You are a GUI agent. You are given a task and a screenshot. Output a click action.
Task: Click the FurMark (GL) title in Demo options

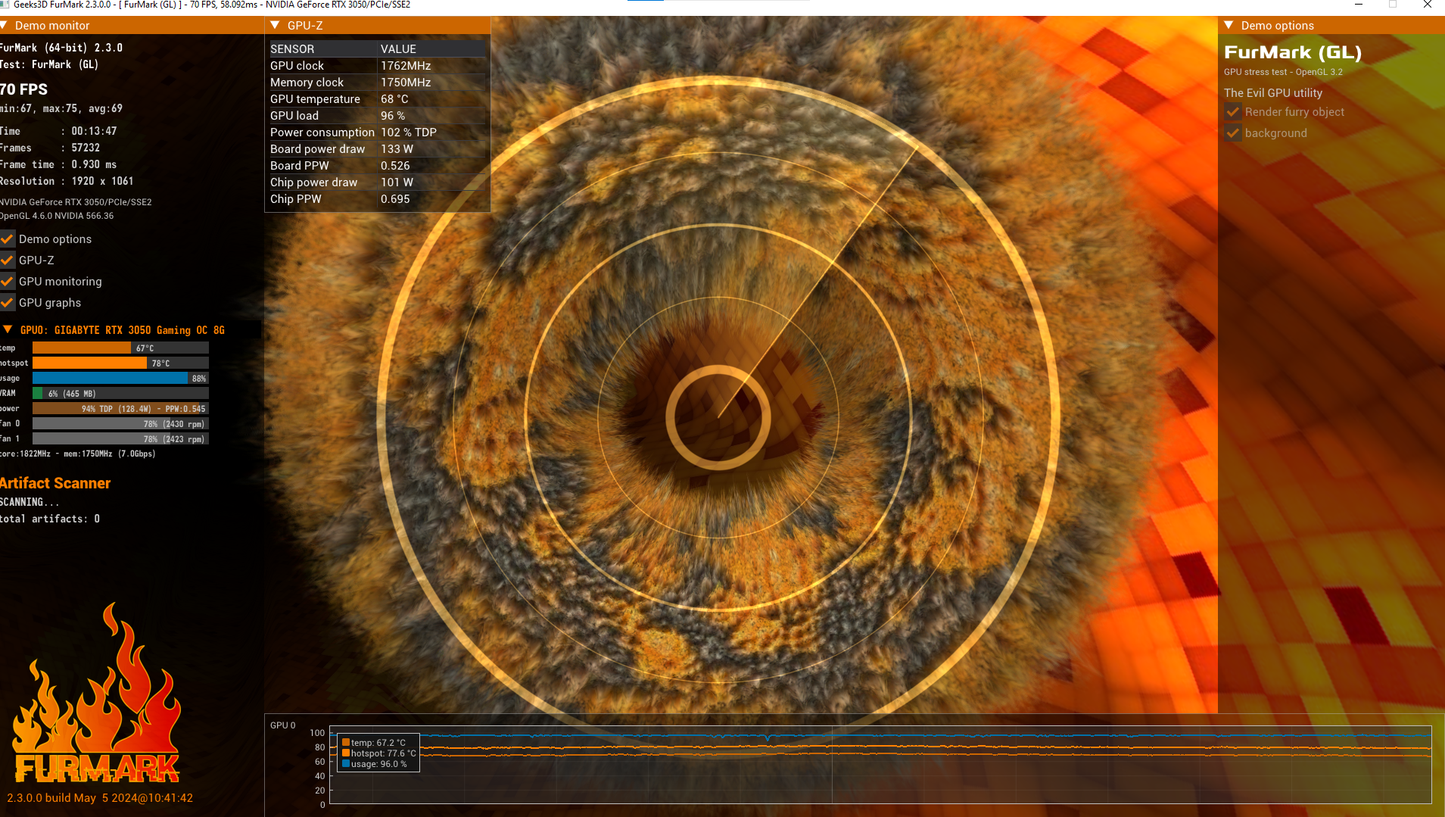pyautogui.click(x=1293, y=53)
